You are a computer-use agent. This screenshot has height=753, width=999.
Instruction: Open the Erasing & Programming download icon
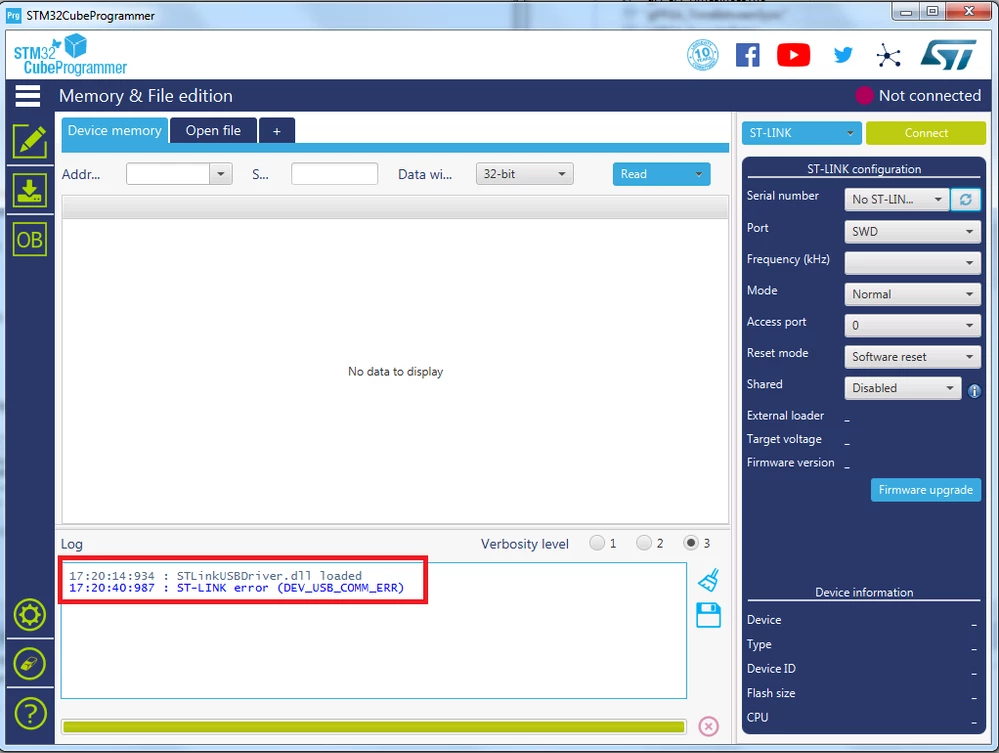[29, 190]
